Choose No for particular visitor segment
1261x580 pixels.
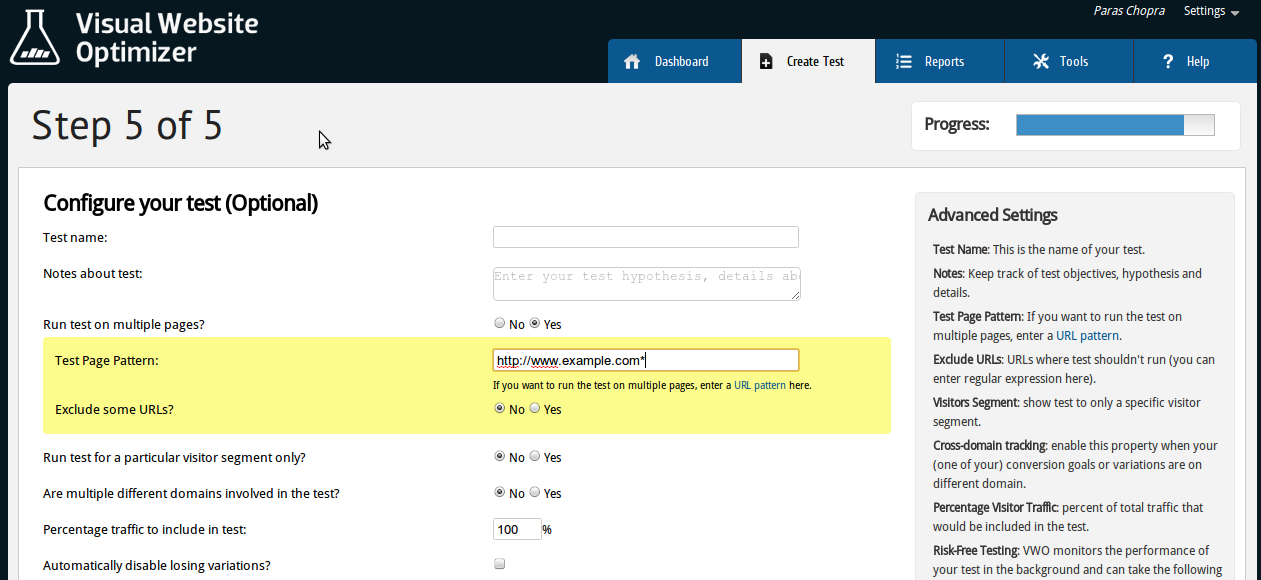(x=500, y=456)
